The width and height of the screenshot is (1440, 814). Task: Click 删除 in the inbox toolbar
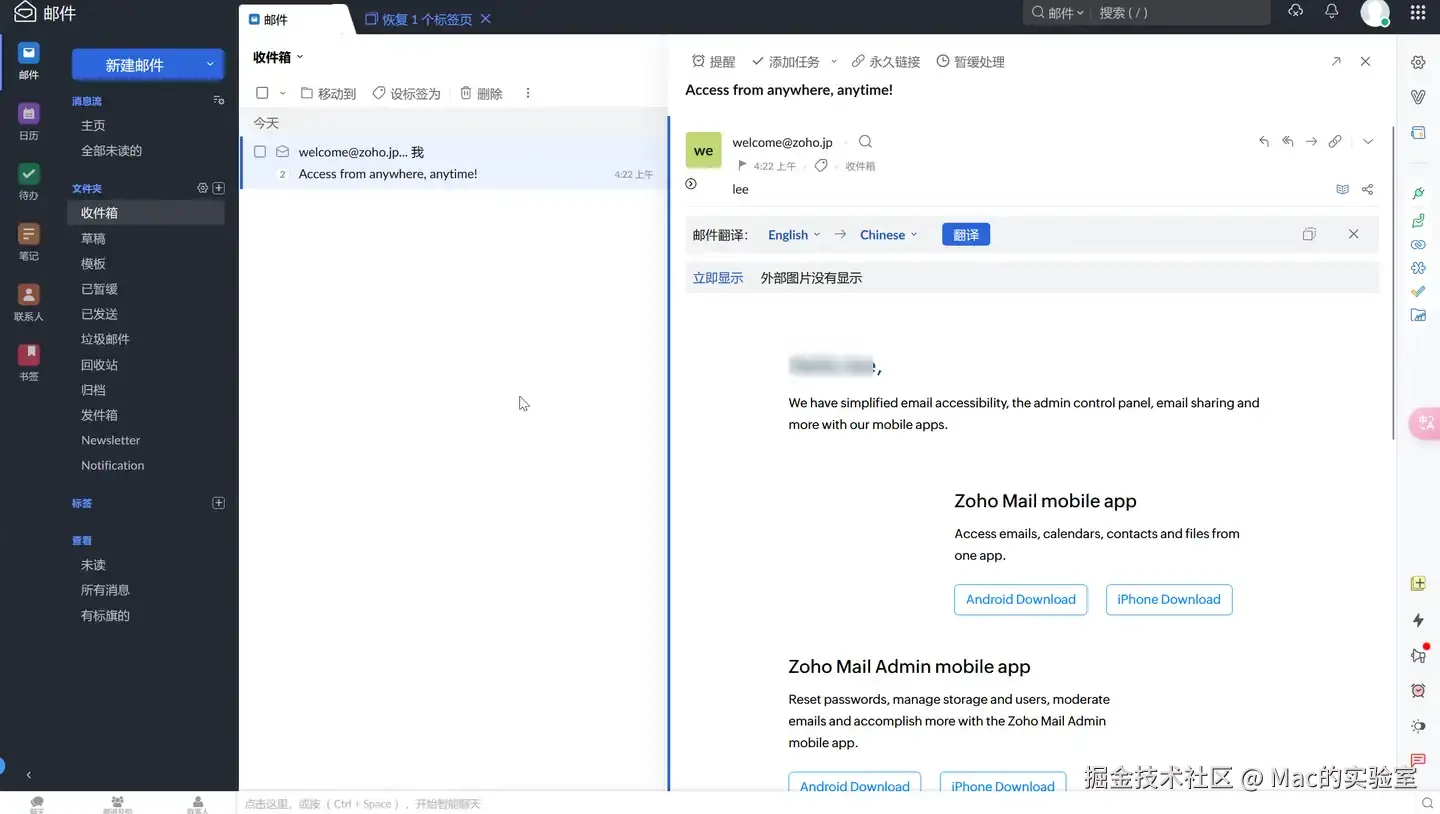pyautogui.click(x=481, y=93)
